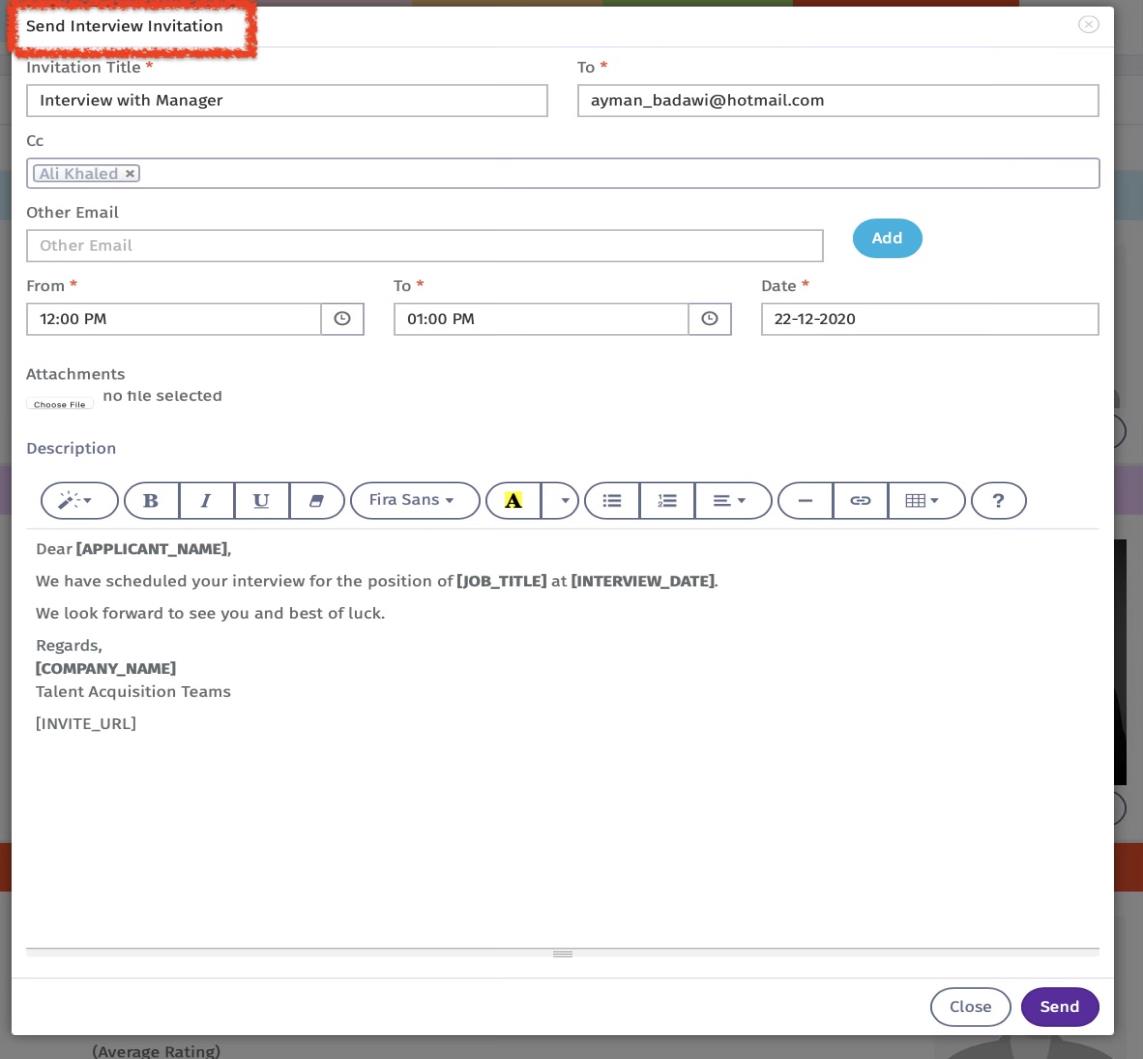This screenshot has height=1059, width=1143.
Task: Remove Ali Khaled from Cc
Action: point(130,174)
